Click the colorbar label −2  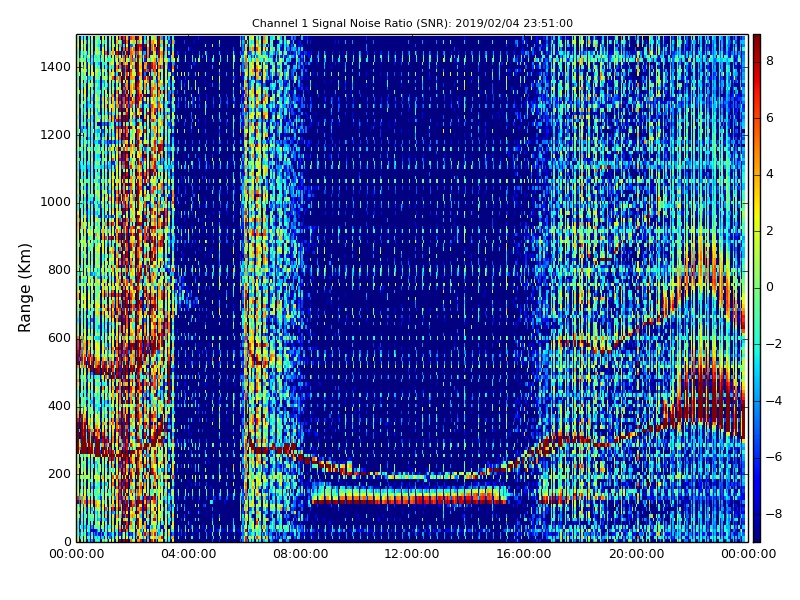pyautogui.click(x=774, y=344)
